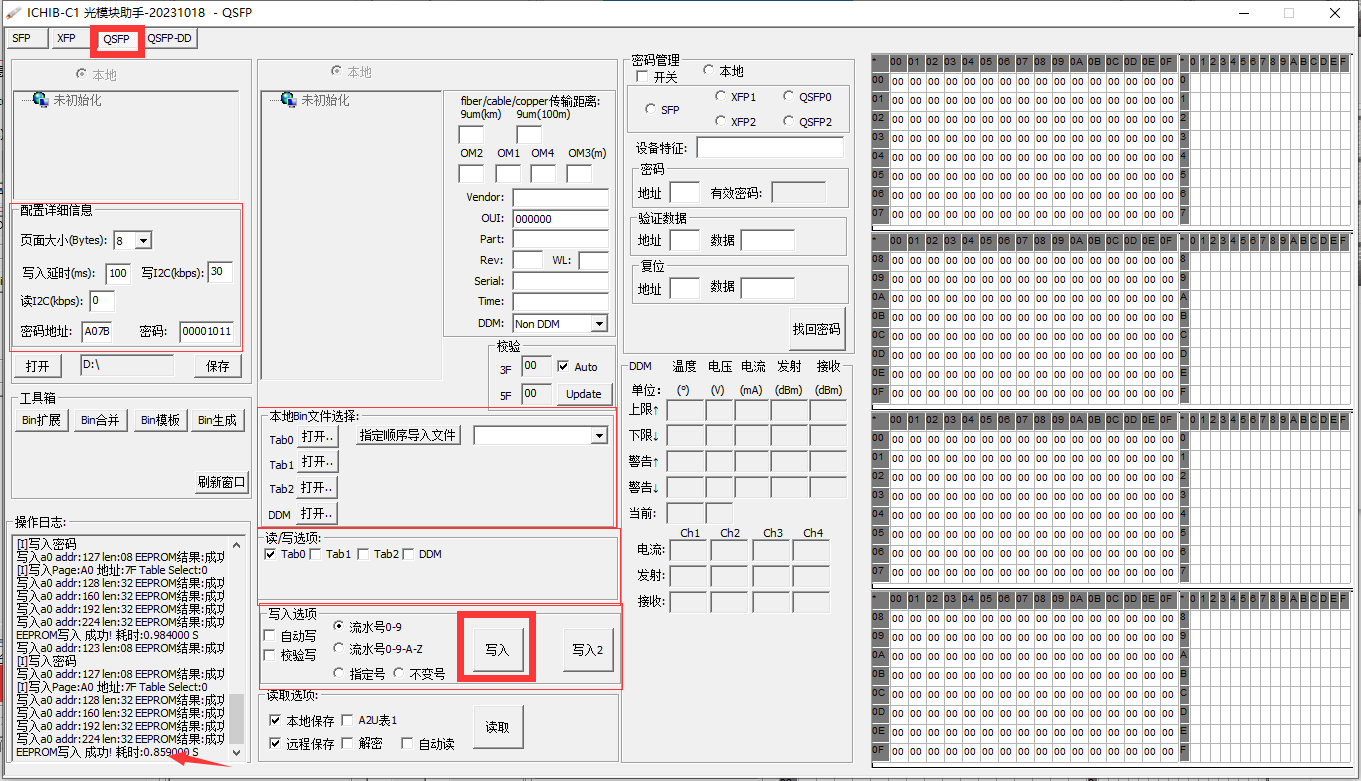Viewport: 1361px width, 781px height.
Task: Click the 刷新窗口 button
Action: (x=222, y=481)
